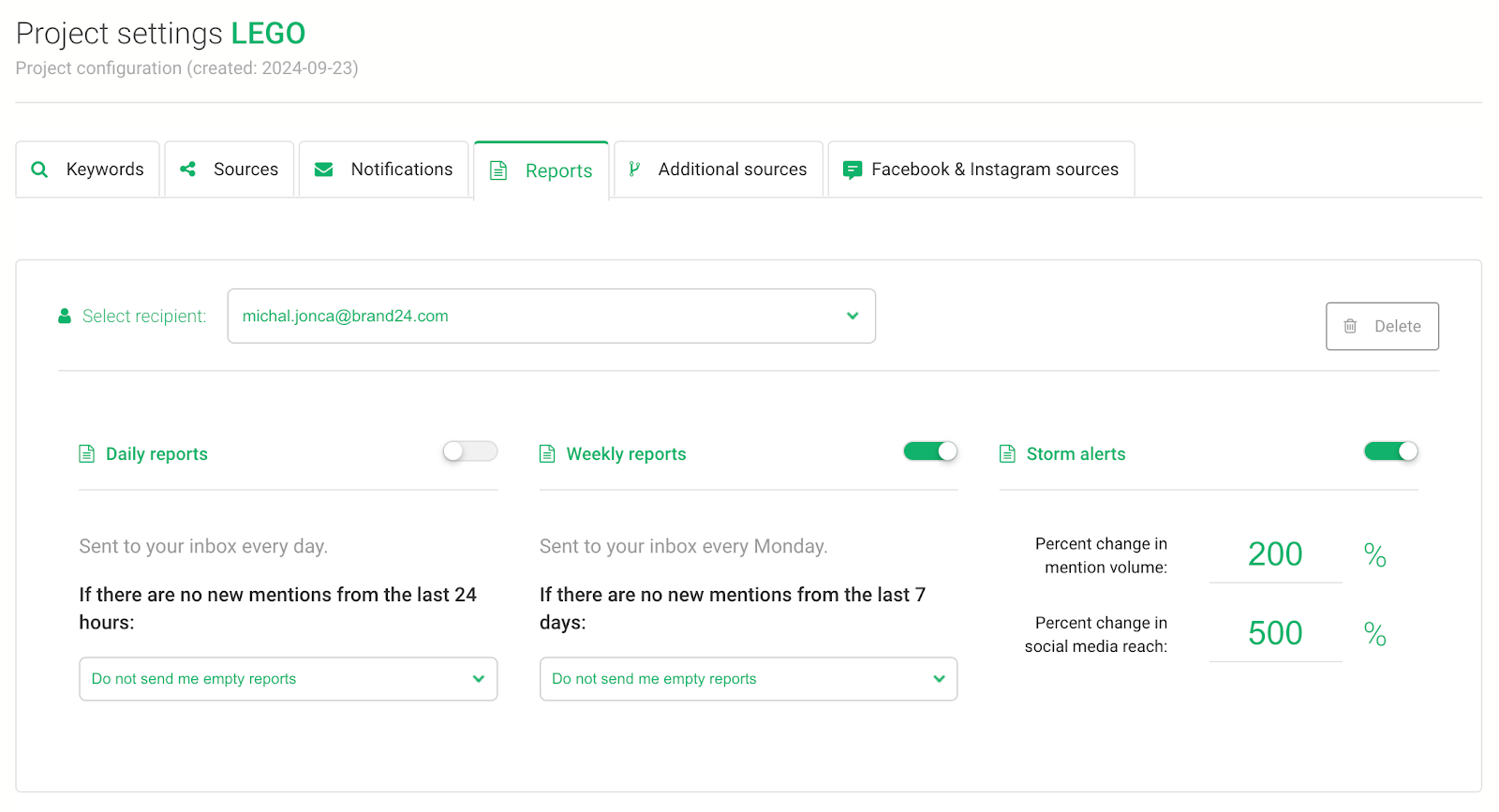Click the document icon beside Storm alerts
Viewport: 1499px width, 812px height.
click(1007, 454)
